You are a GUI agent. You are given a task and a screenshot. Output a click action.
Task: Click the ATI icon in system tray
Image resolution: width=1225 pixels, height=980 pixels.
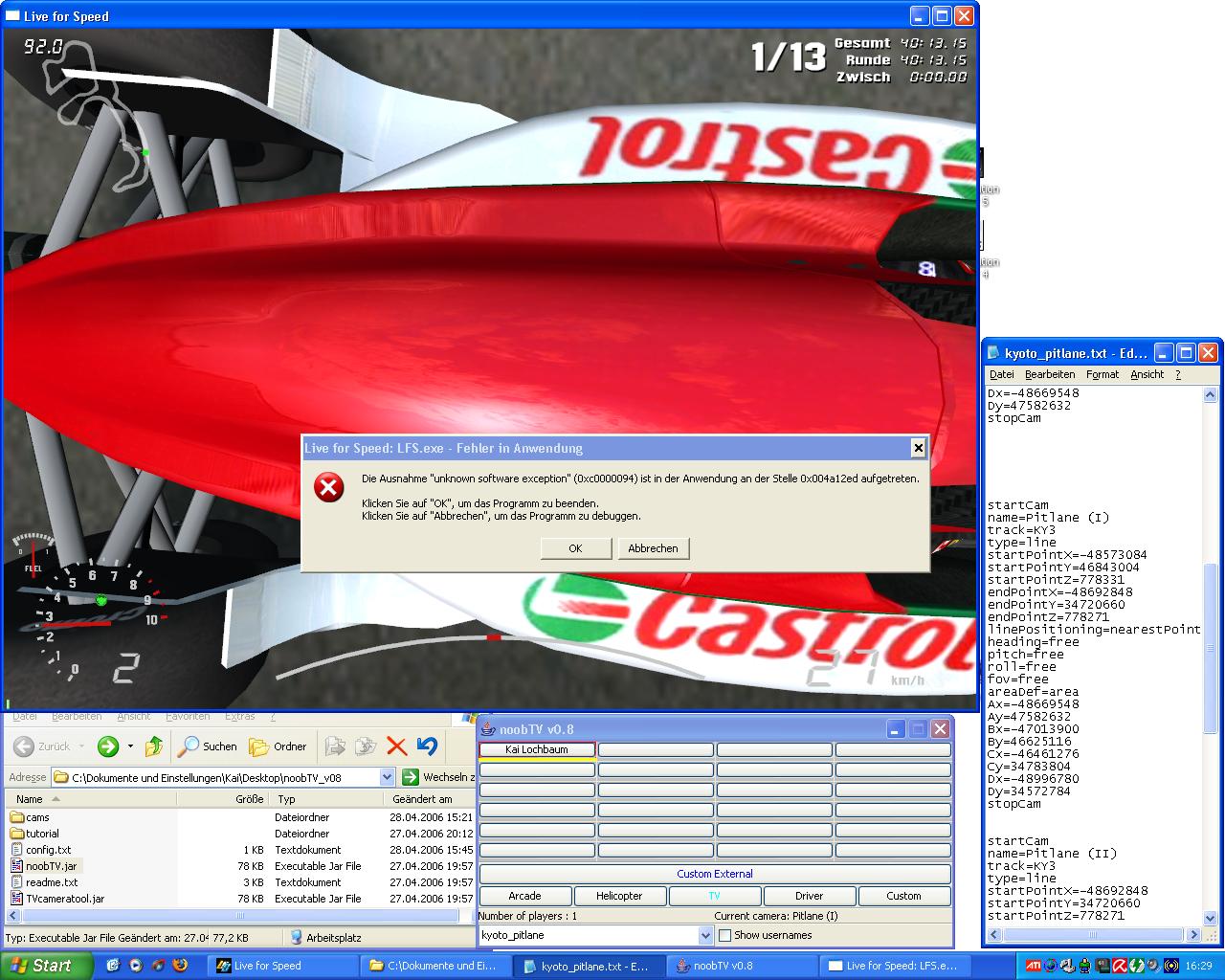point(1034,966)
